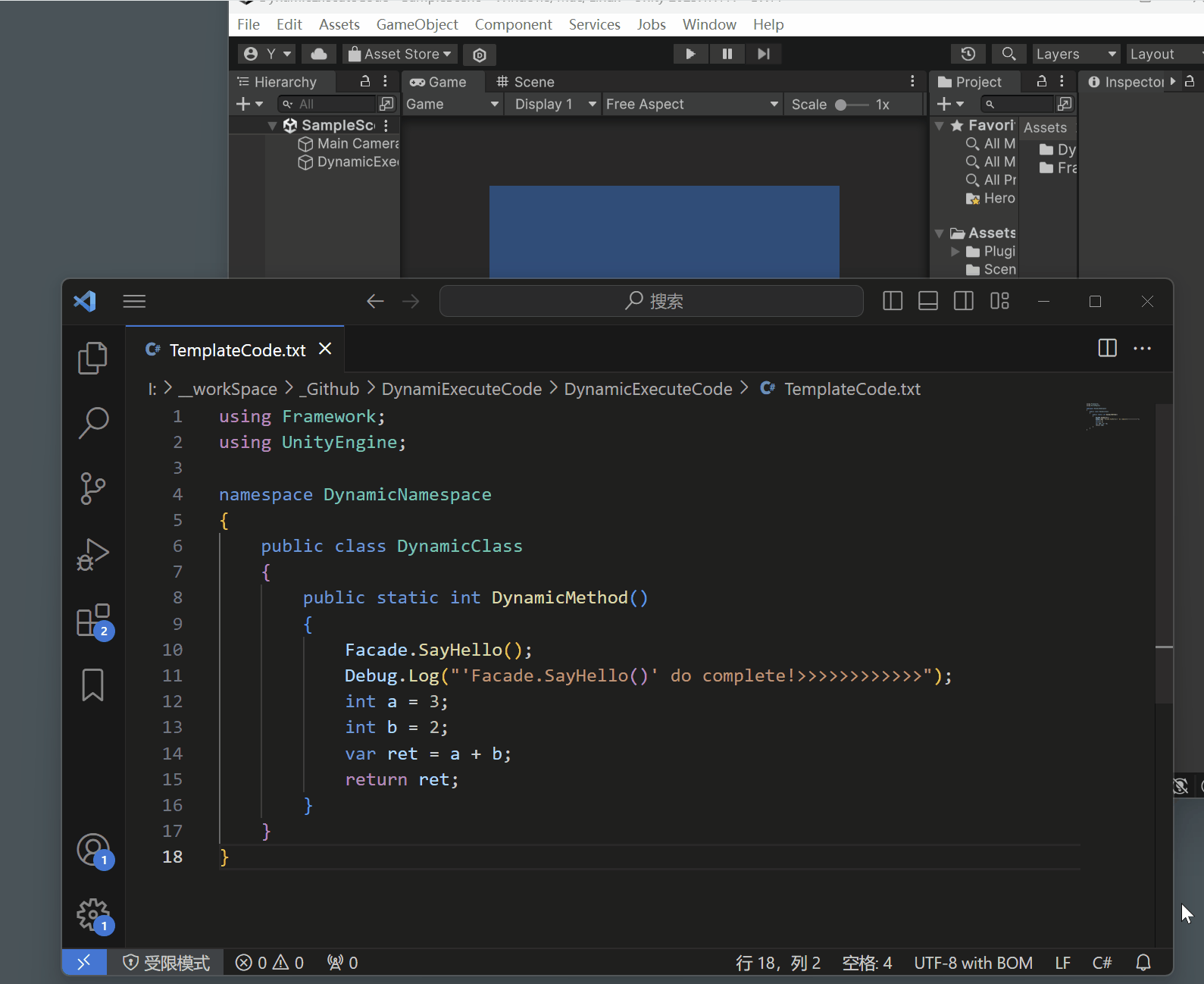Viewport: 1204px width, 984px height.
Task: Adjust the Game view Scale slider
Action: pos(851,105)
